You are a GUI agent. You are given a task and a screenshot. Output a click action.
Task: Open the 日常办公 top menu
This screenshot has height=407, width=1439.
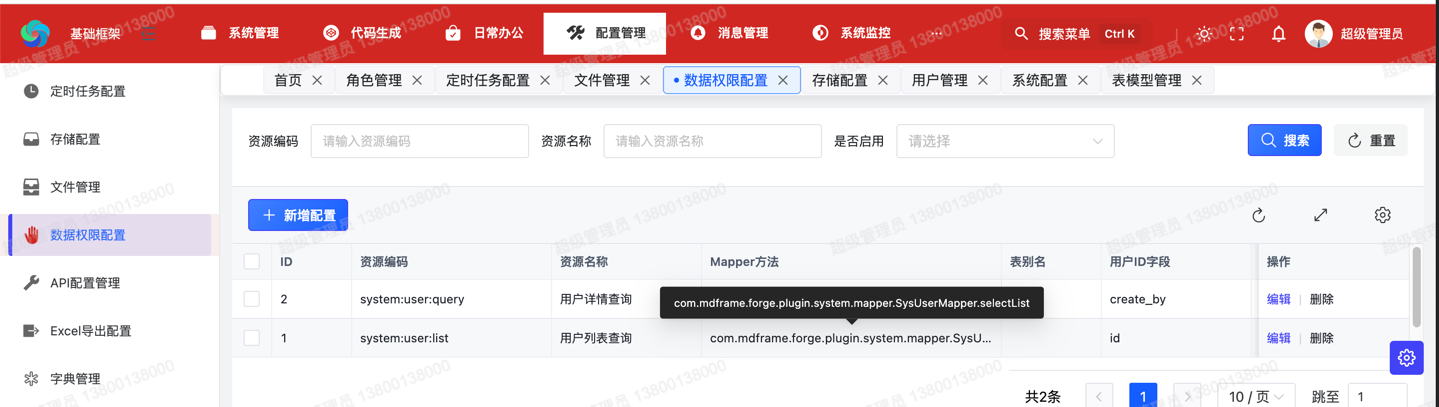(484, 33)
